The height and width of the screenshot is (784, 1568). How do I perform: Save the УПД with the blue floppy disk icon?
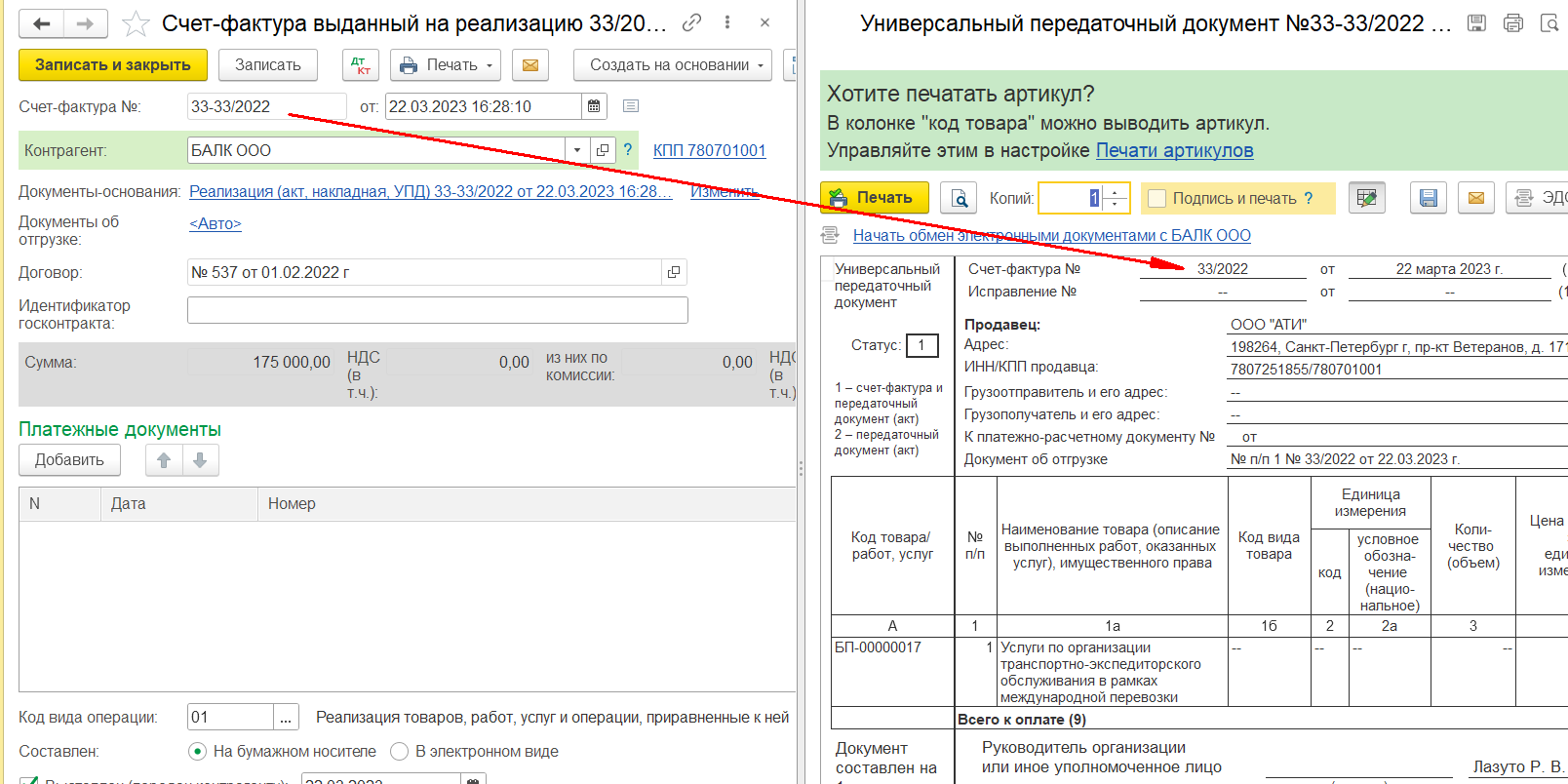click(1428, 198)
